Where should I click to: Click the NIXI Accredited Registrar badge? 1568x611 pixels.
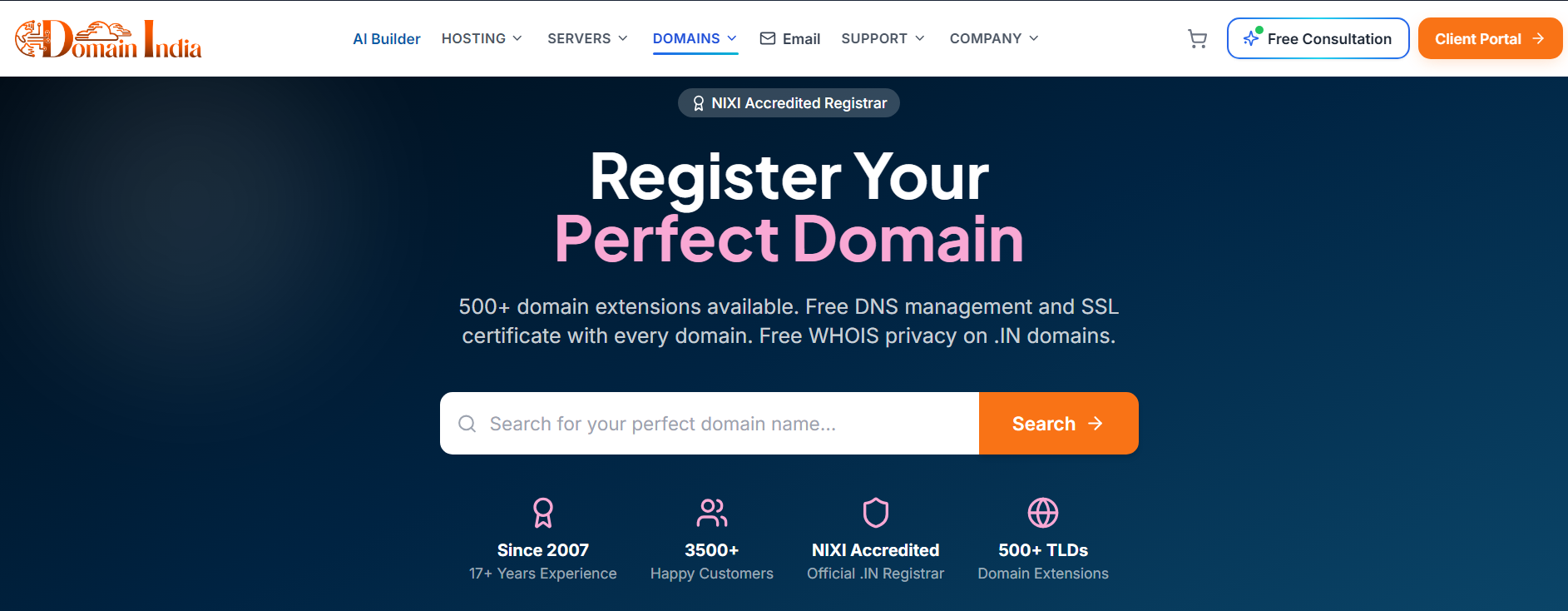(789, 103)
